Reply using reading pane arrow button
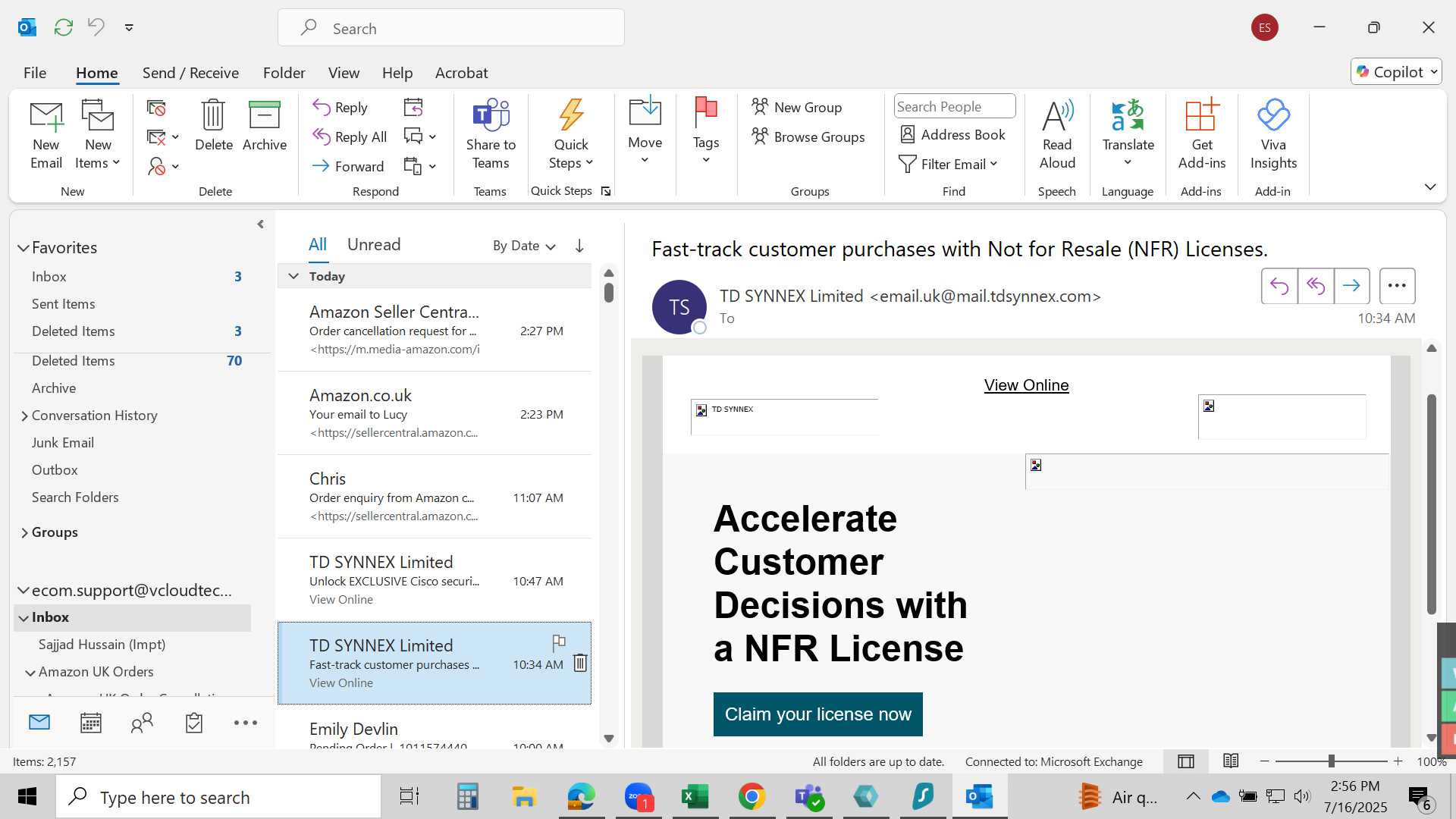1456x819 pixels. 1279,286
